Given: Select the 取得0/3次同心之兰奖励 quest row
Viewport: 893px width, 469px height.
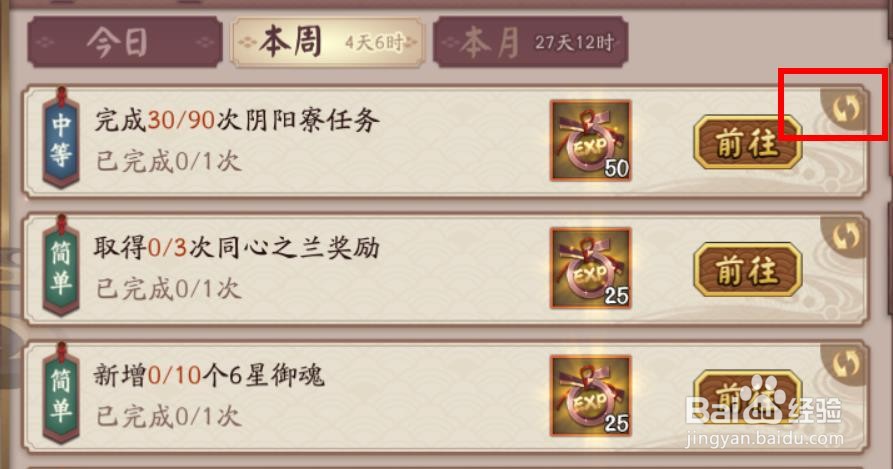Looking at the screenshot, I should 445,269.
